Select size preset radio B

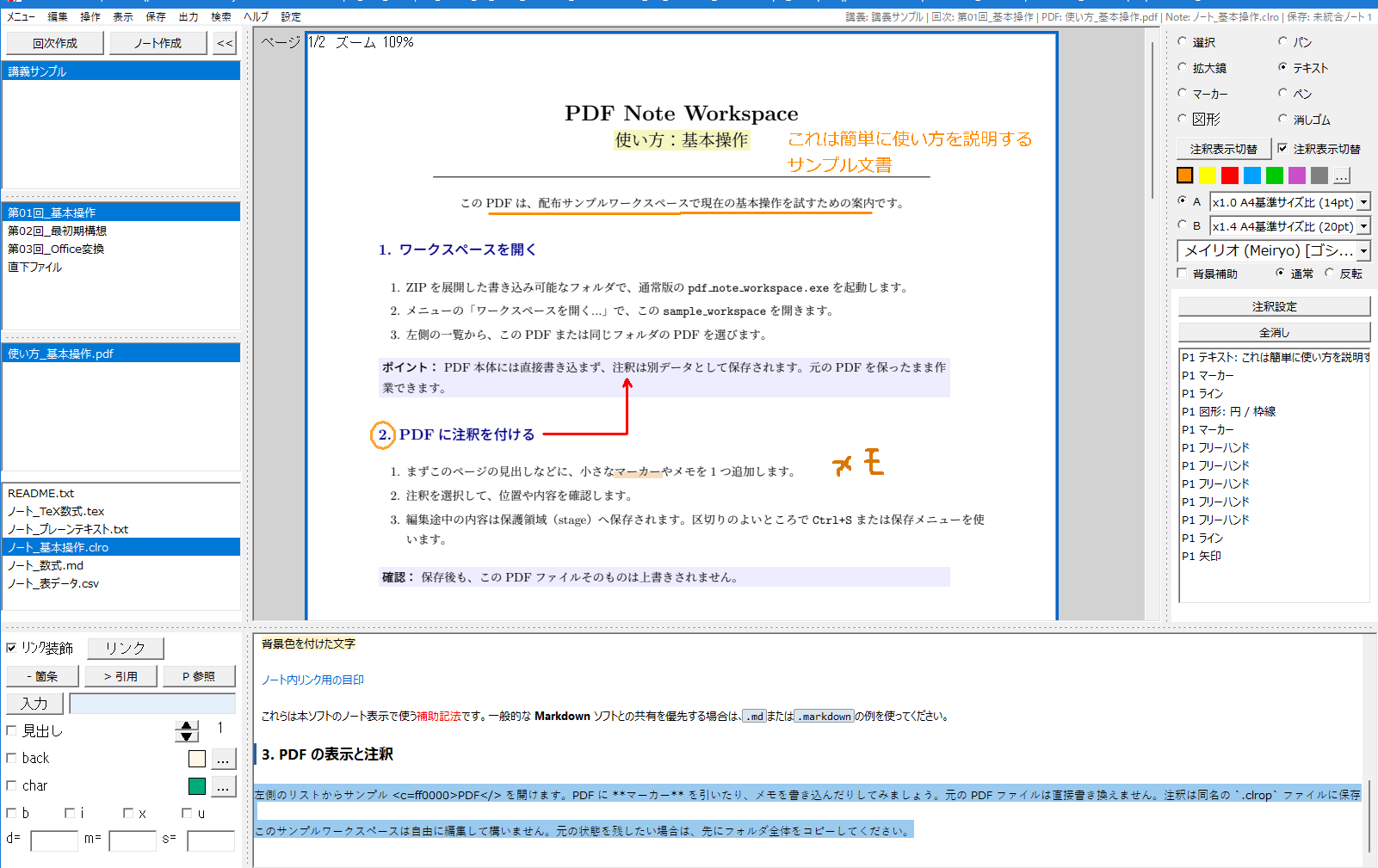pos(1183,225)
